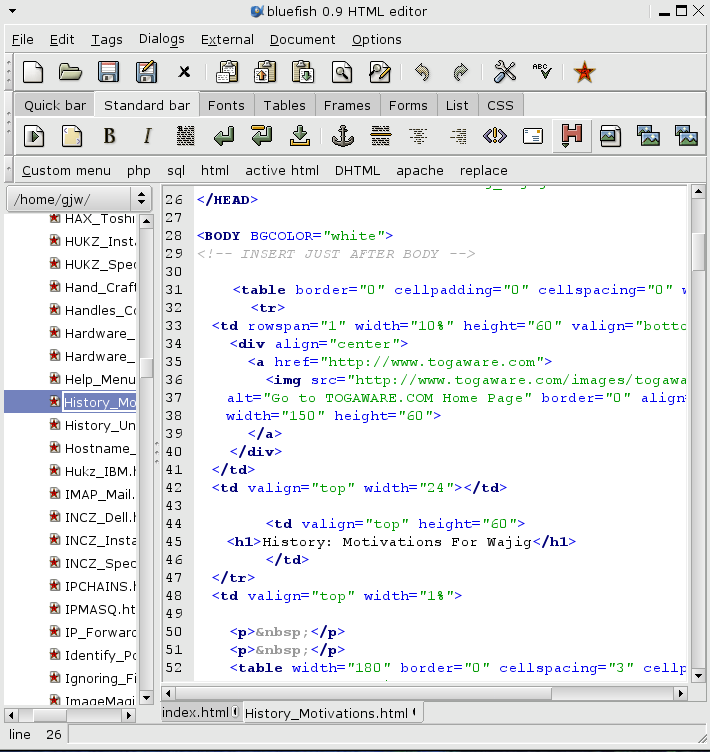The image size is (710, 752).
Task: Save the document with the floppy icon
Action: [x=108, y=72]
